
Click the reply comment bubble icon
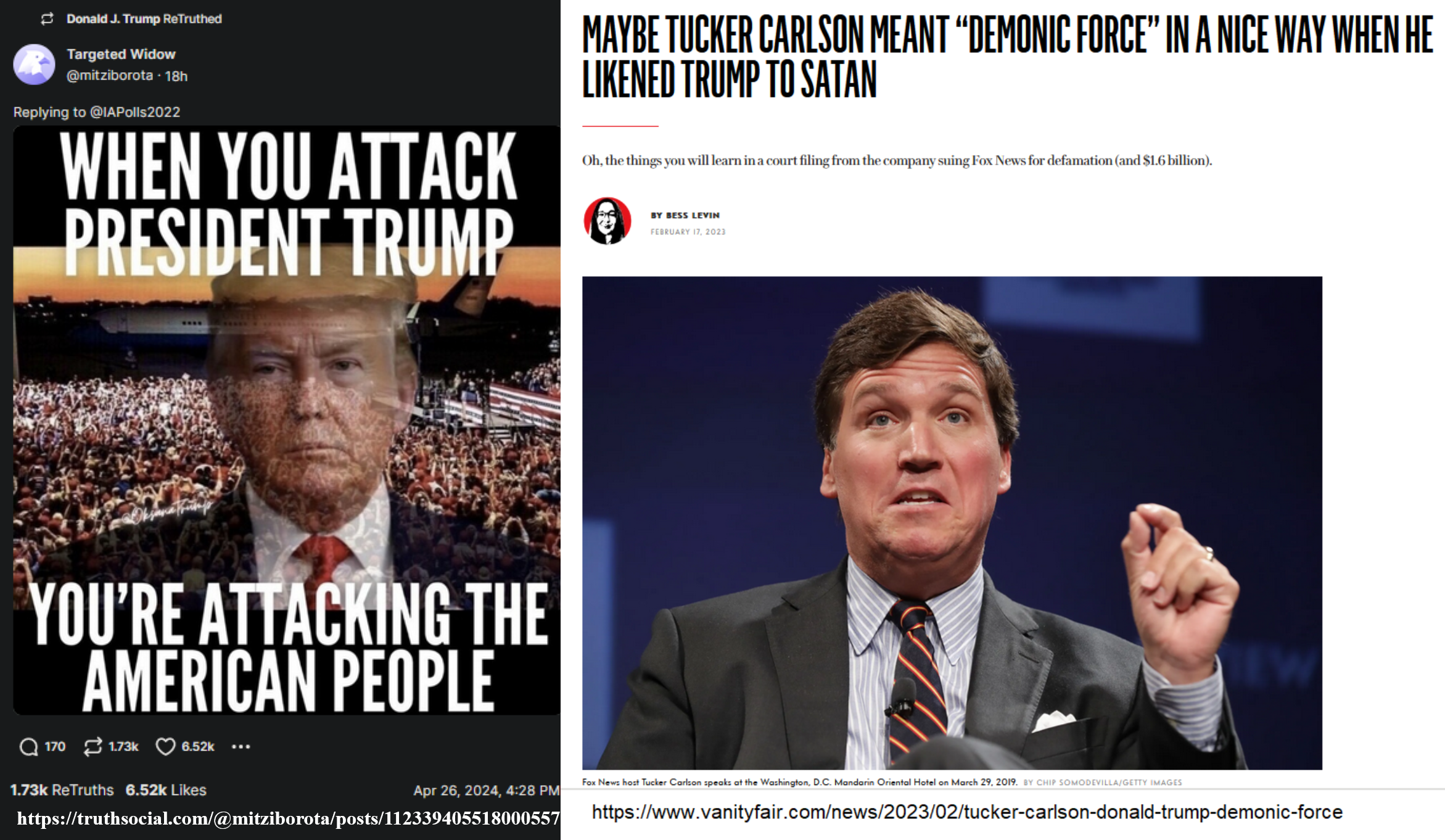[28, 747]
